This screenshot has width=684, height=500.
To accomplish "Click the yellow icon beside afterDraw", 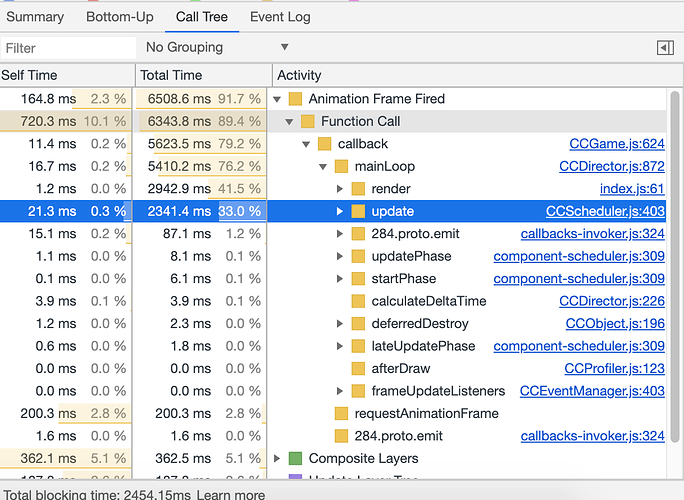I will point(358,369).
